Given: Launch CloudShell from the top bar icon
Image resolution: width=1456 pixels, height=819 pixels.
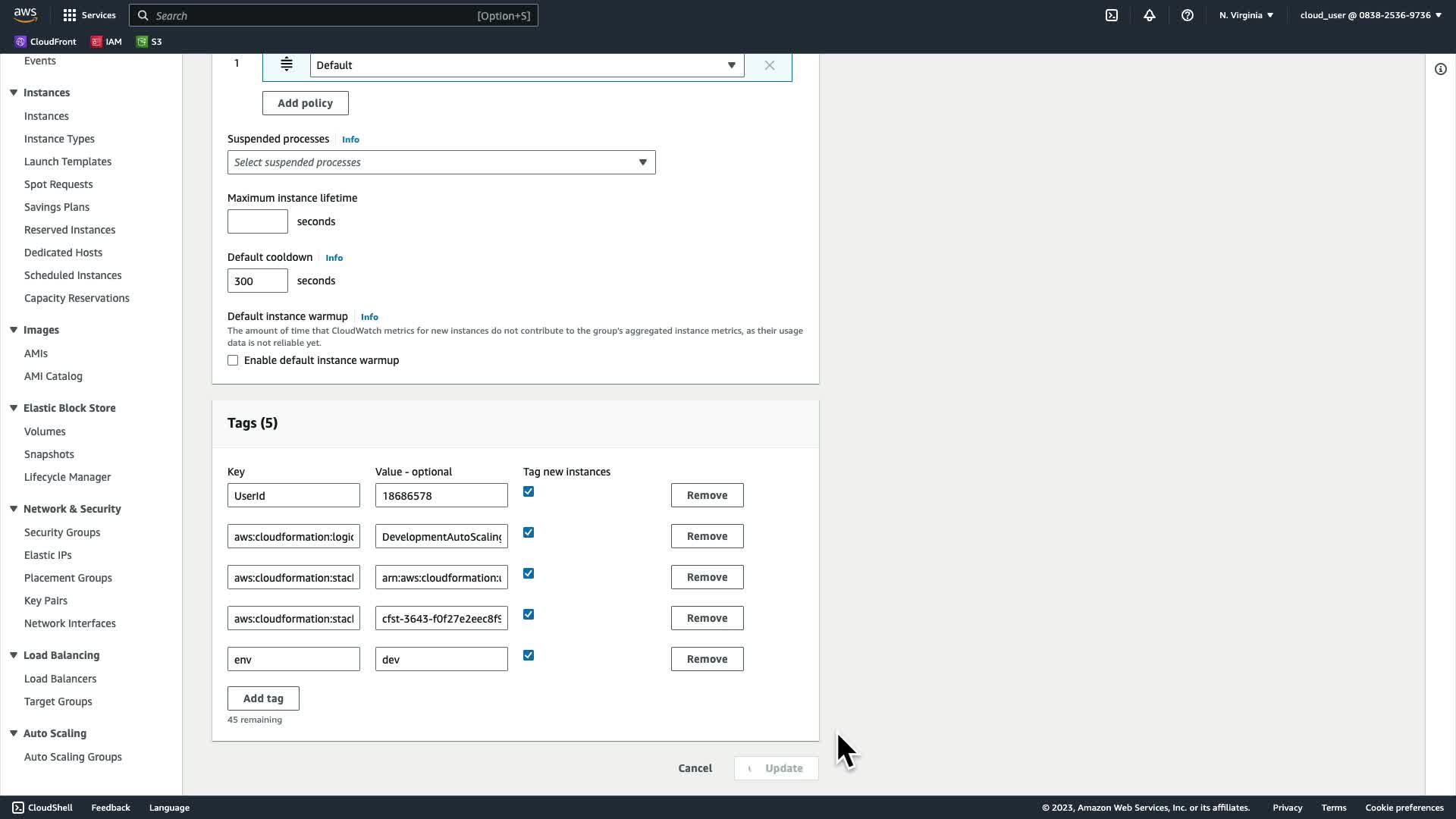Looking at the screenshot, I should tap(1111, 15).
